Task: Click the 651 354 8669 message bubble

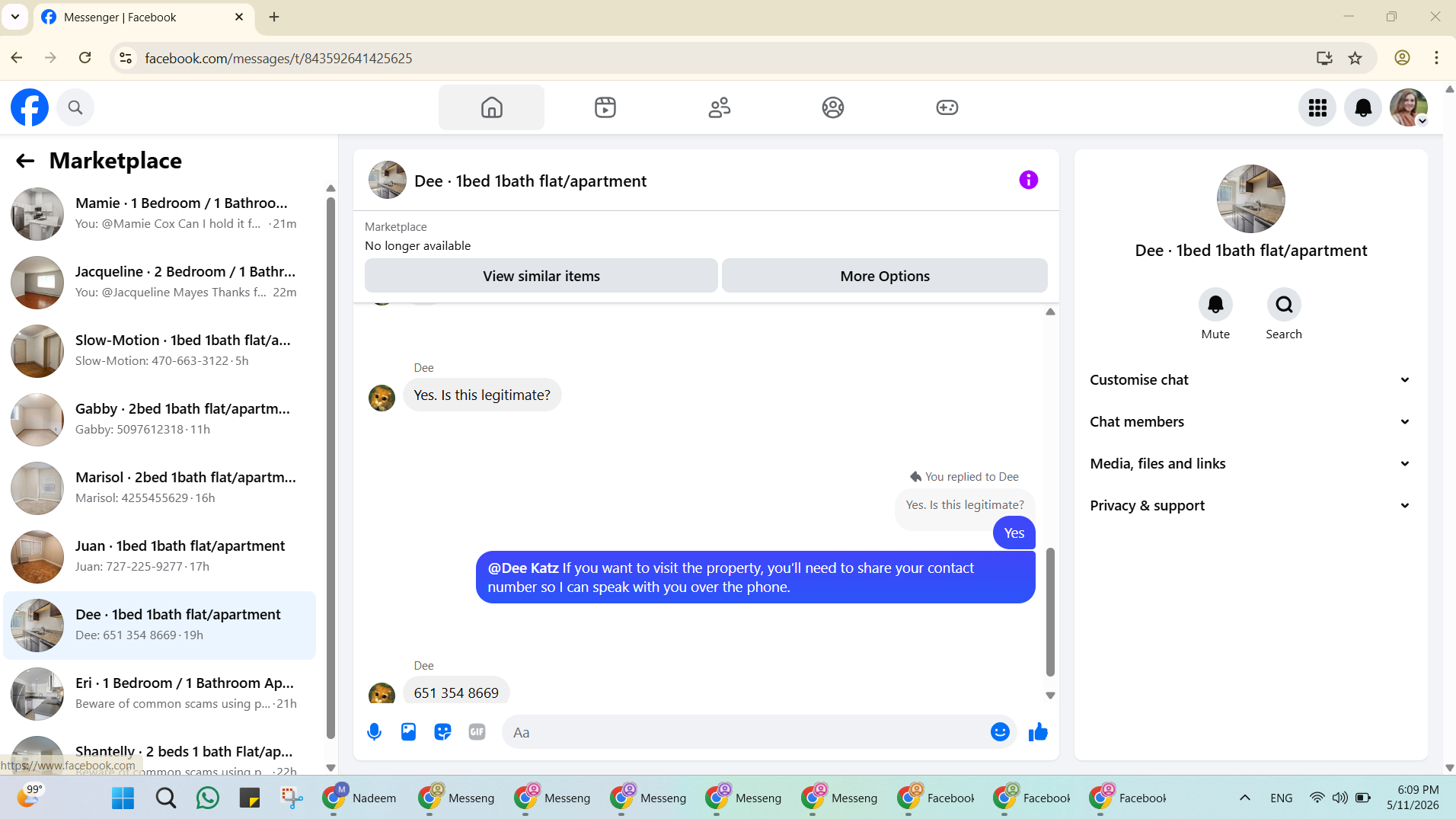Action: pyautogui.click(x=456, y=693)
